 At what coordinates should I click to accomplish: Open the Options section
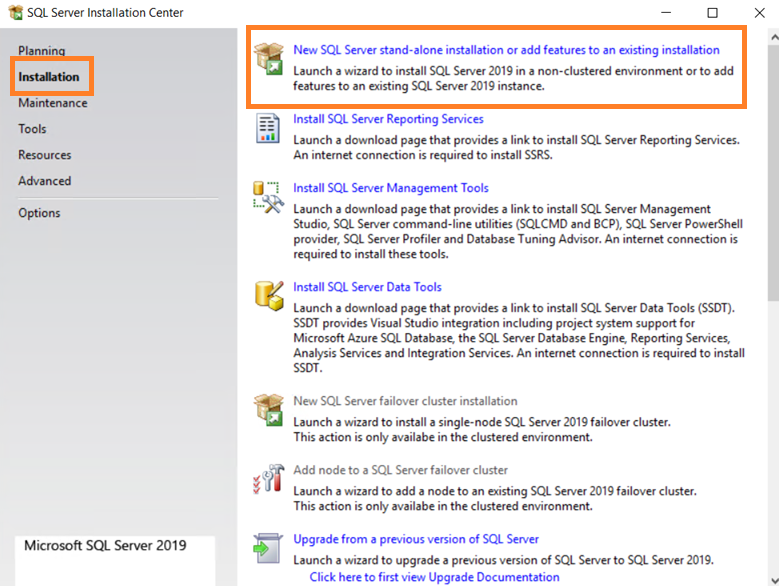point(39,213)
